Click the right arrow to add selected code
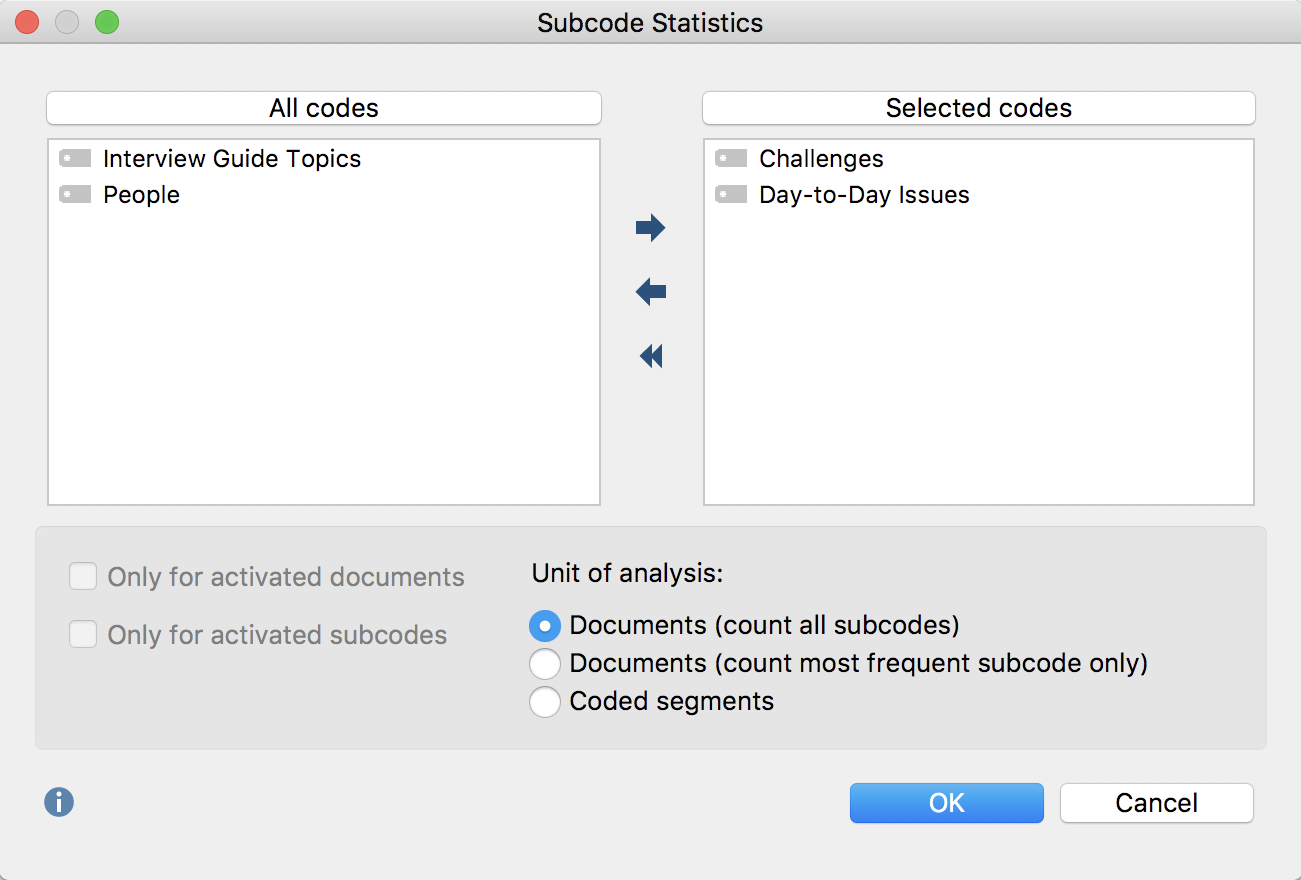Screen dimensions: 1301x880 click(x=650, y=228)
